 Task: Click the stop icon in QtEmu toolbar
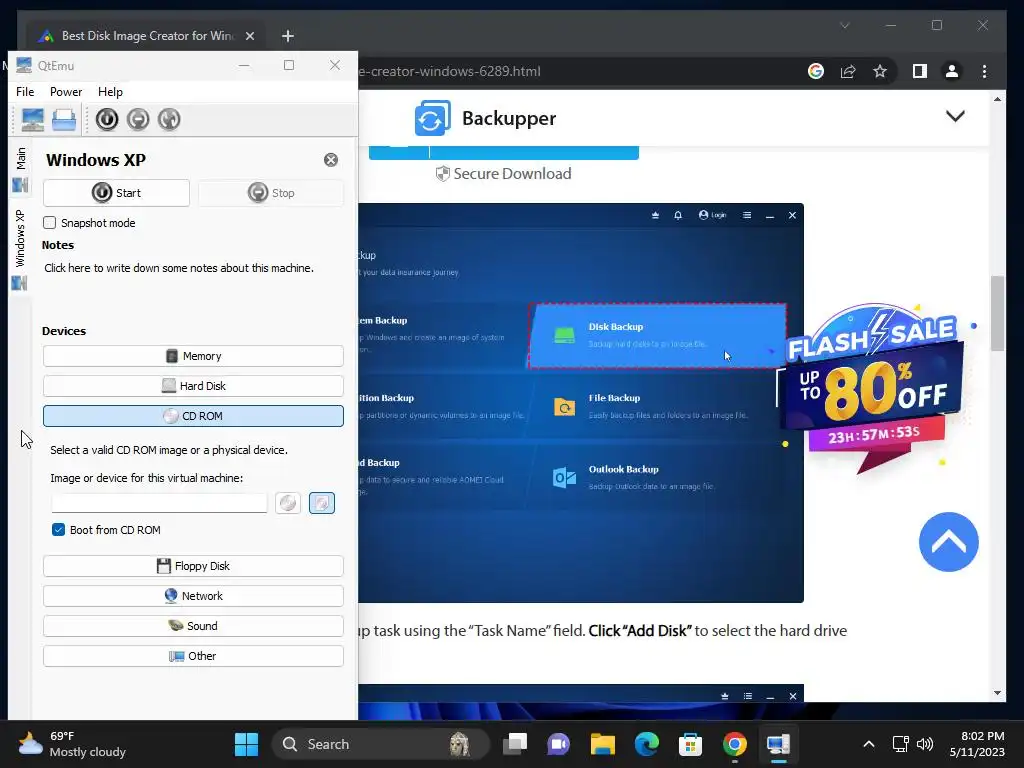138,120
